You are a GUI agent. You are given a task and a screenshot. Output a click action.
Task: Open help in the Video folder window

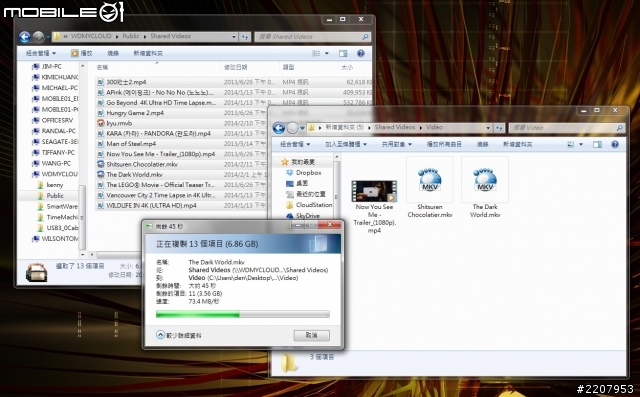click(x=615, y=144)
